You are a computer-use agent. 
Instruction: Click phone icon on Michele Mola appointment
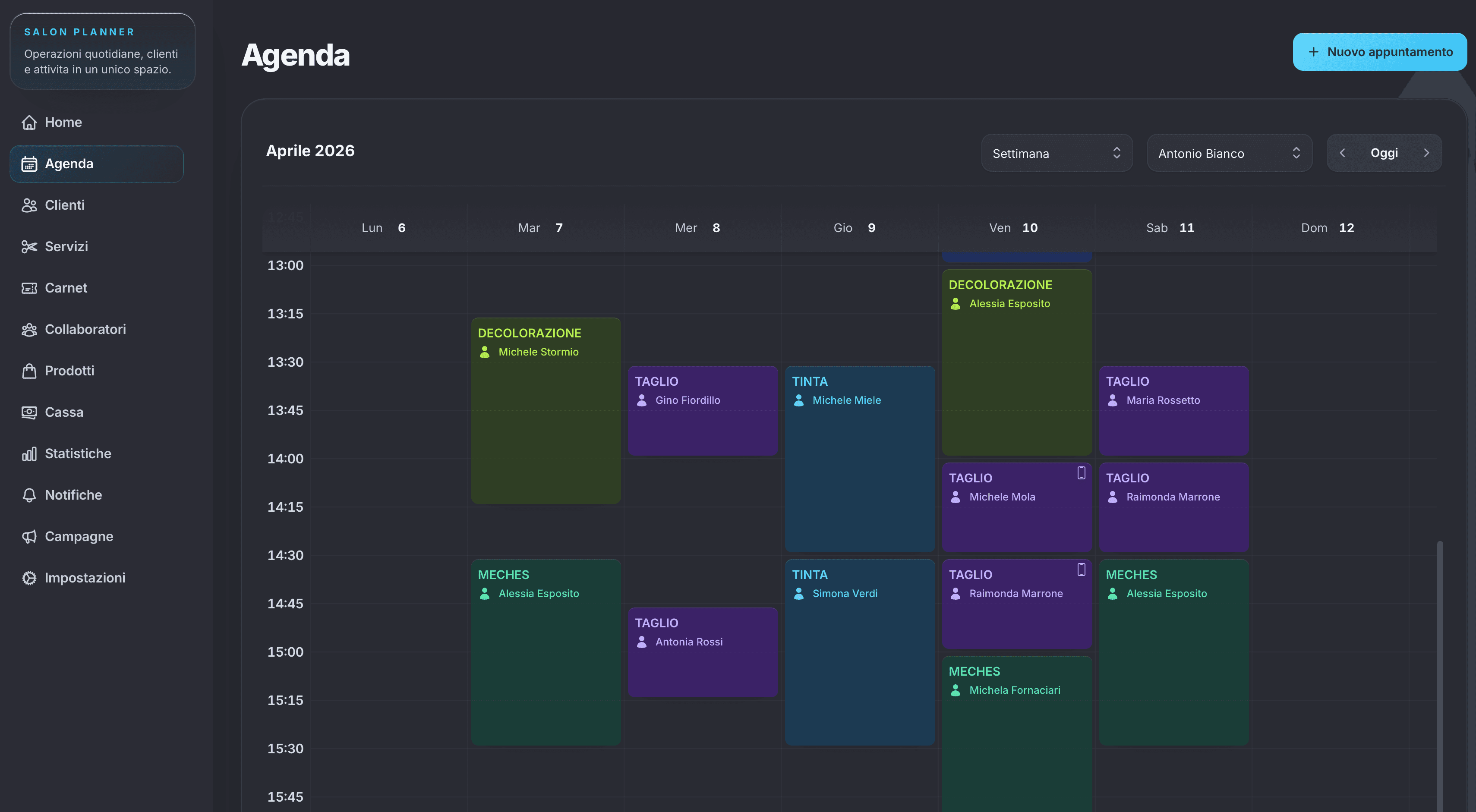(x=1081, y=473)
